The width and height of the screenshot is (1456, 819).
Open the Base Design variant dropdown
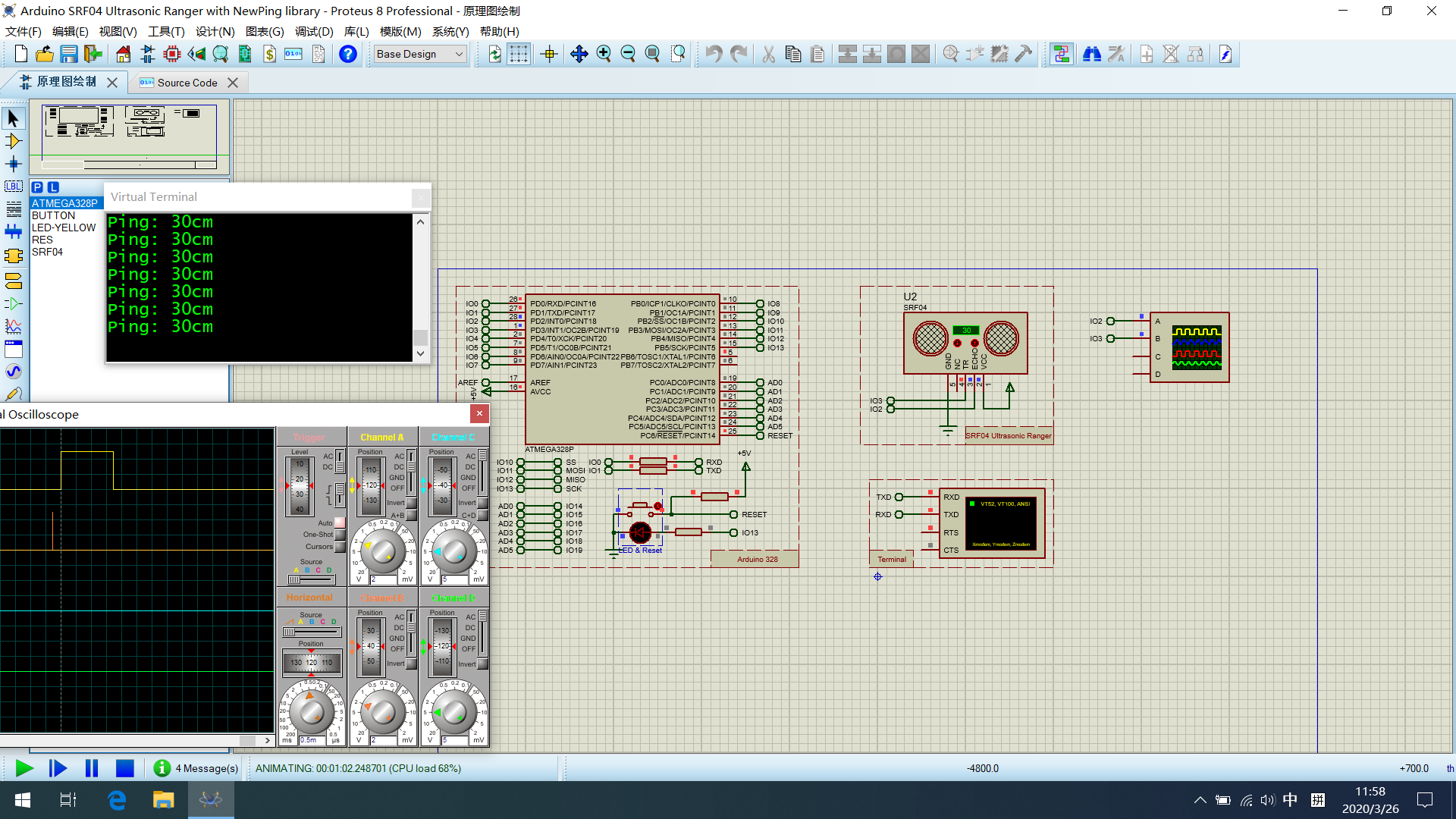coord(420,54)
